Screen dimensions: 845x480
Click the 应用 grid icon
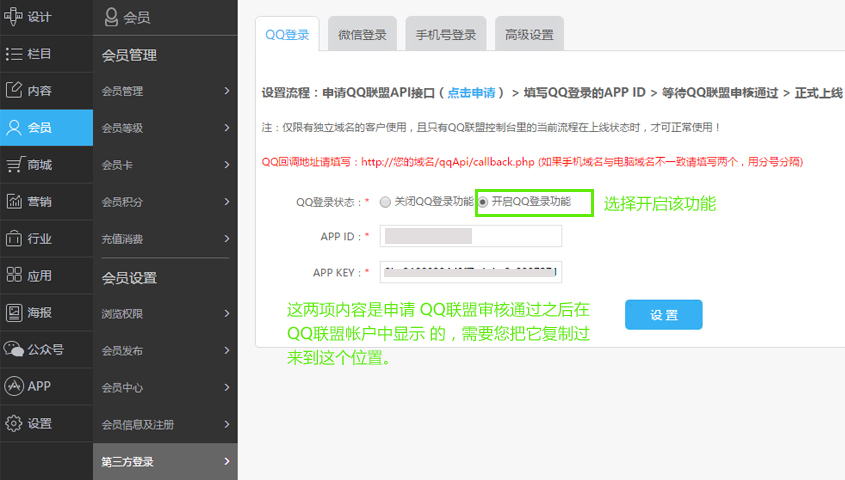point(14,275)
